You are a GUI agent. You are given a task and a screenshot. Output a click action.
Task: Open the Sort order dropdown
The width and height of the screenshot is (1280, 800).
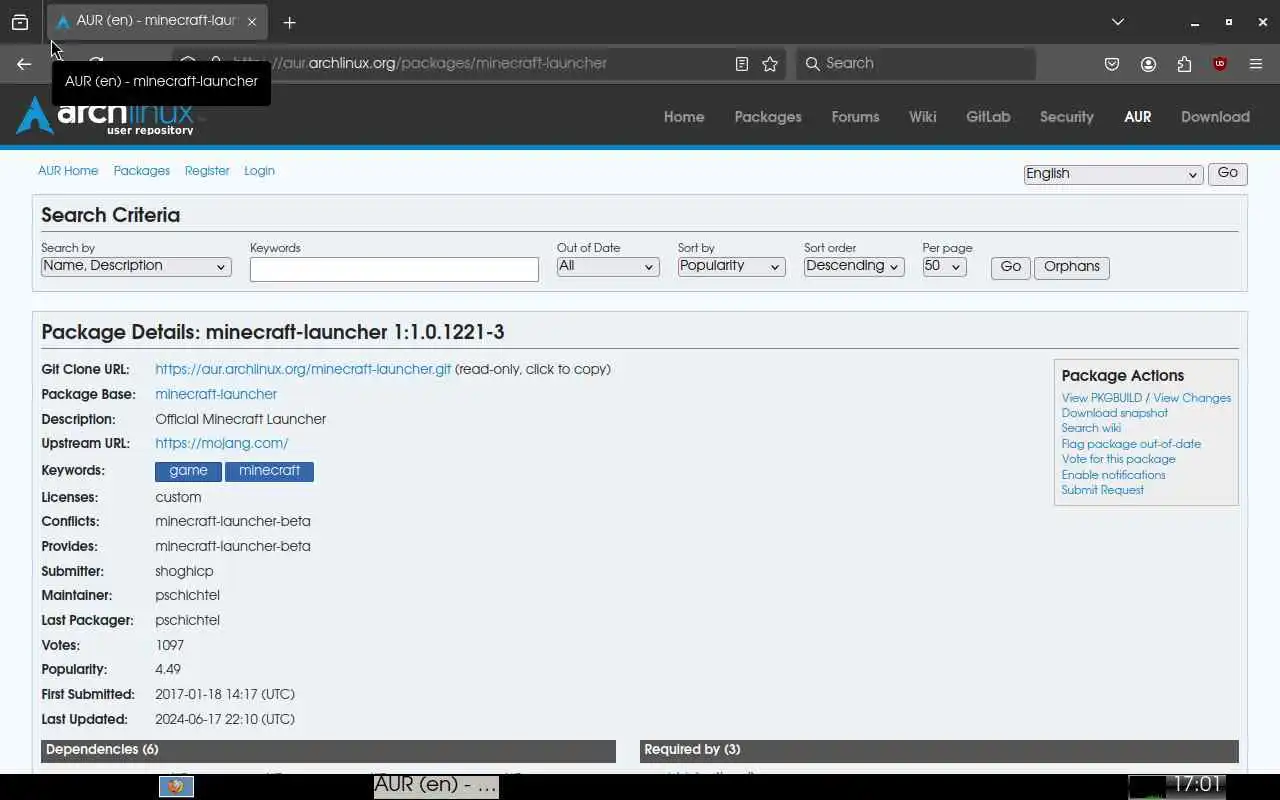point(854,266)
